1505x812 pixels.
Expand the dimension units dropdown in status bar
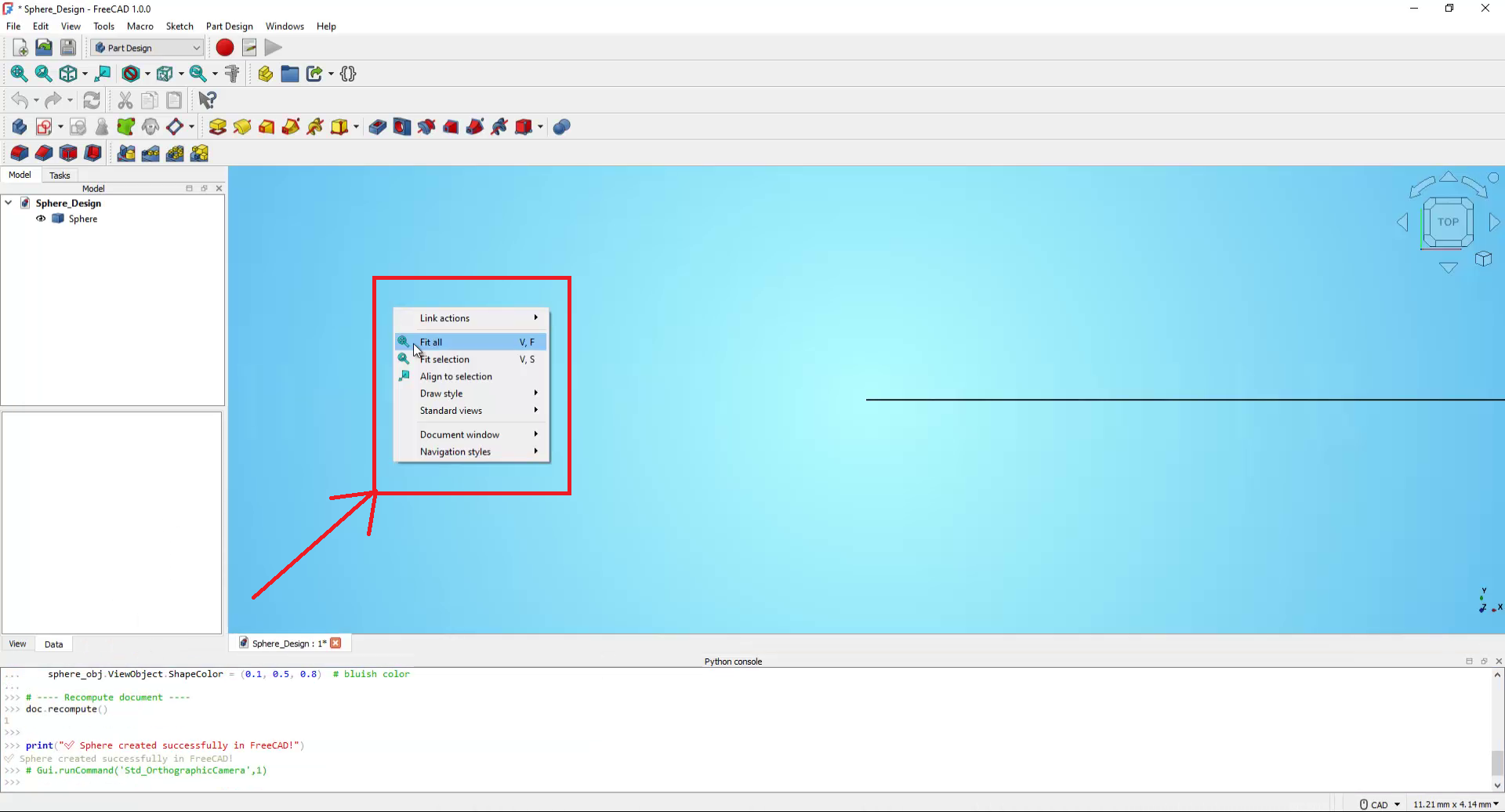point(1456,804)
